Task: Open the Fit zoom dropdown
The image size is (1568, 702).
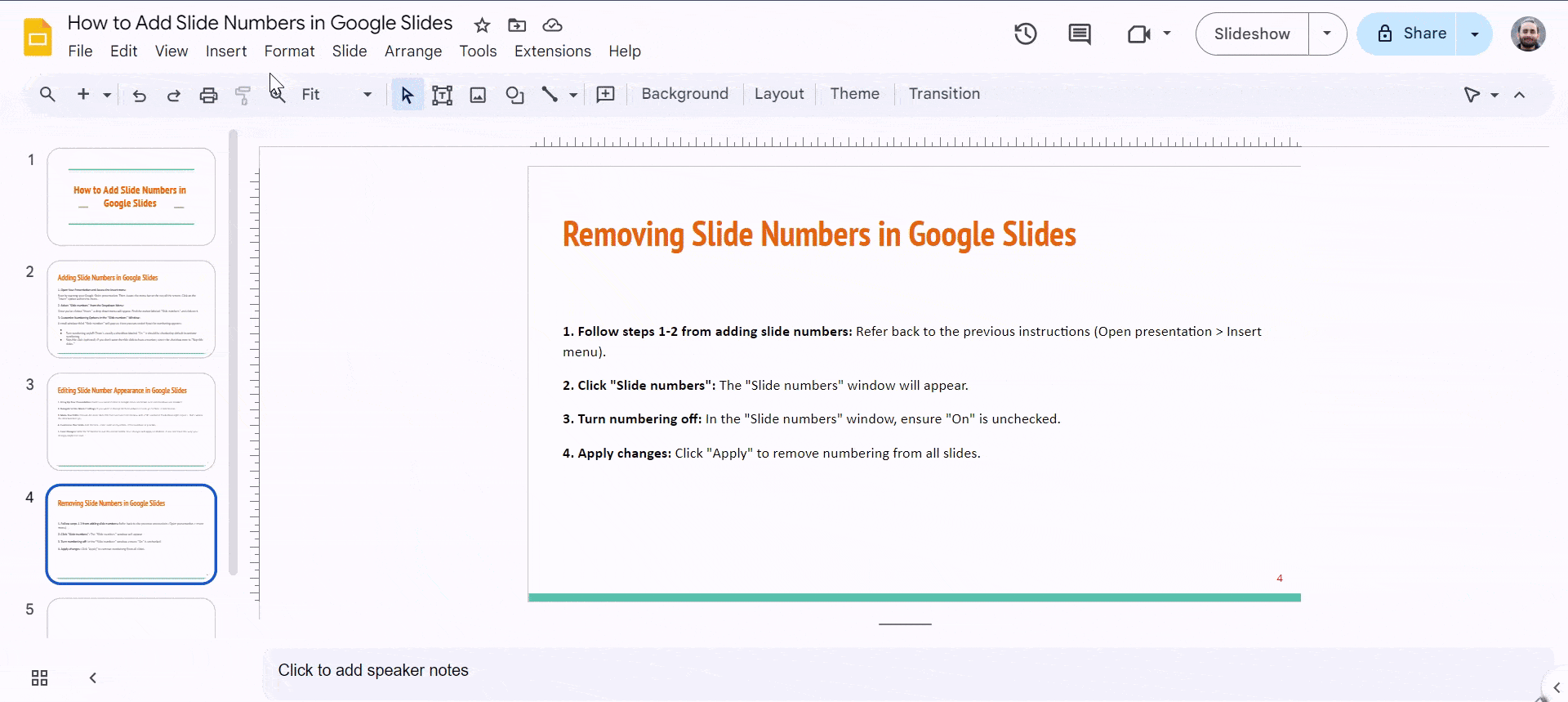Action: pos(335,95)
